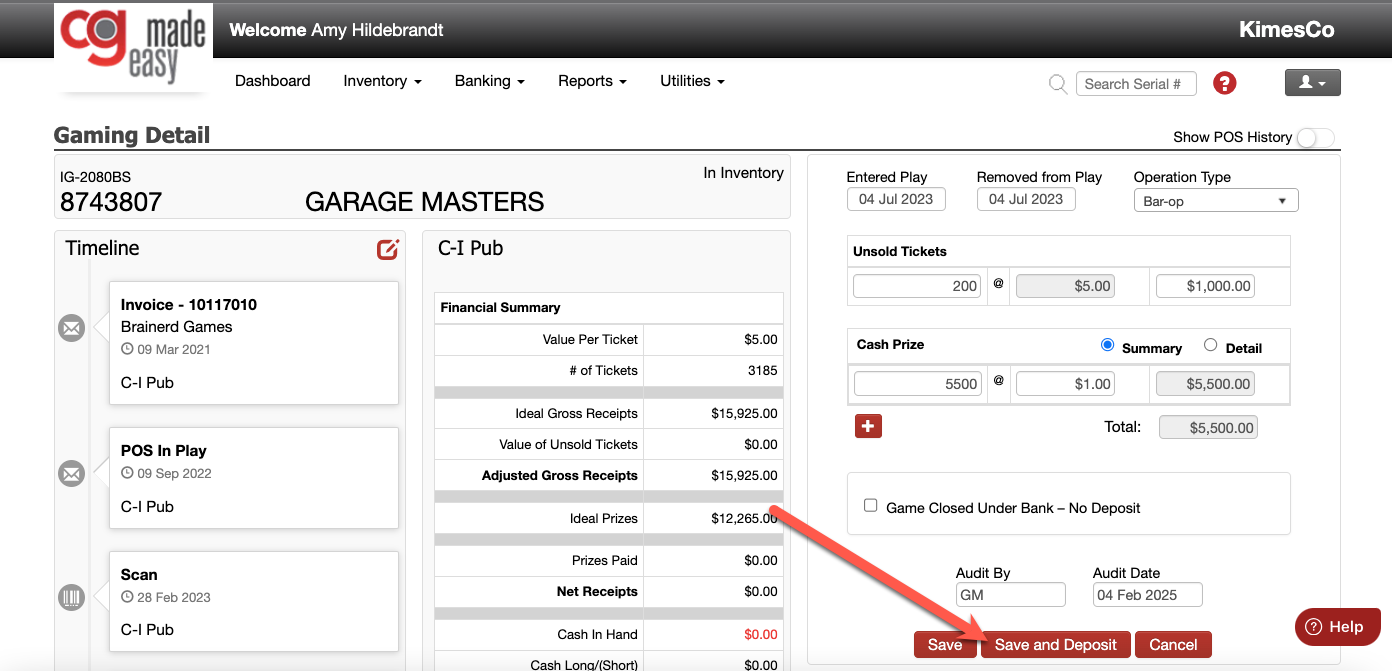Click the Entered Play date field

point(896,199)
